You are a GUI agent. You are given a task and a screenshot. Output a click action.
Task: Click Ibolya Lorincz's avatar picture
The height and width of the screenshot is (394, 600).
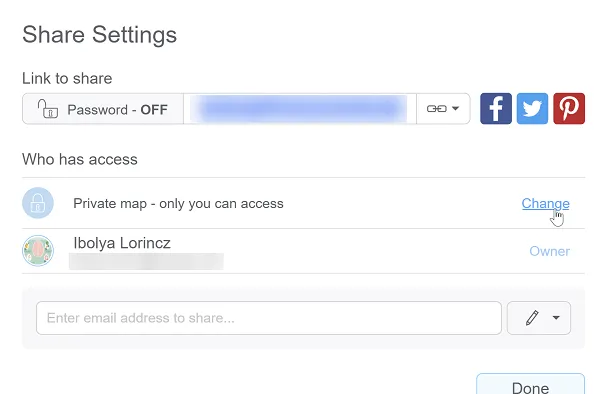click(x=38, y=251)
